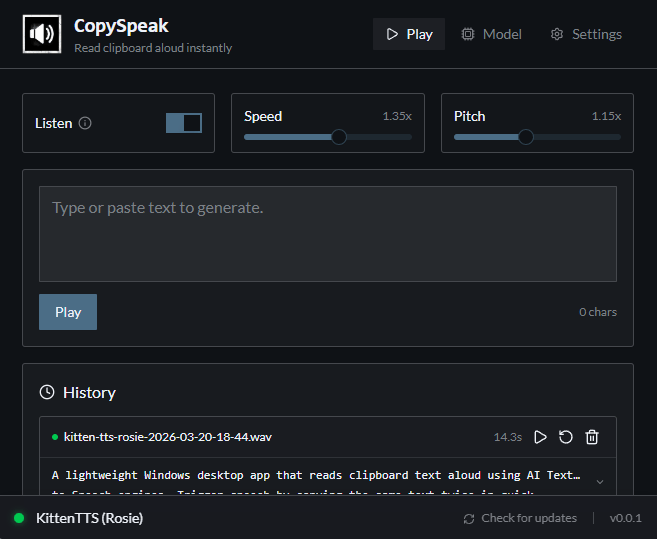657x539 pixels.
Task: Toggle the Listen switch
Action: 184,123
